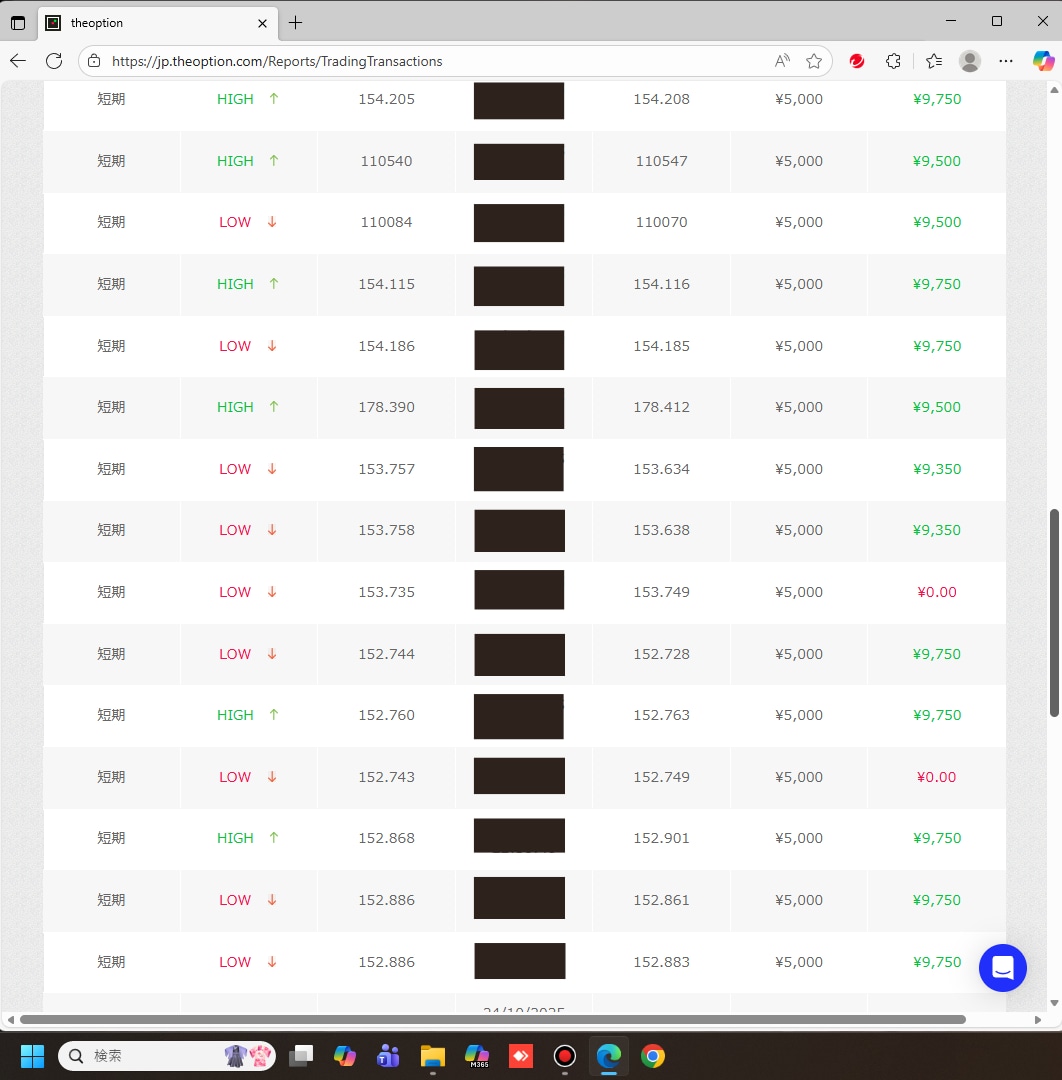Select the 154.205 entry price cell
1062x1080 pixels.
[386, 99]
